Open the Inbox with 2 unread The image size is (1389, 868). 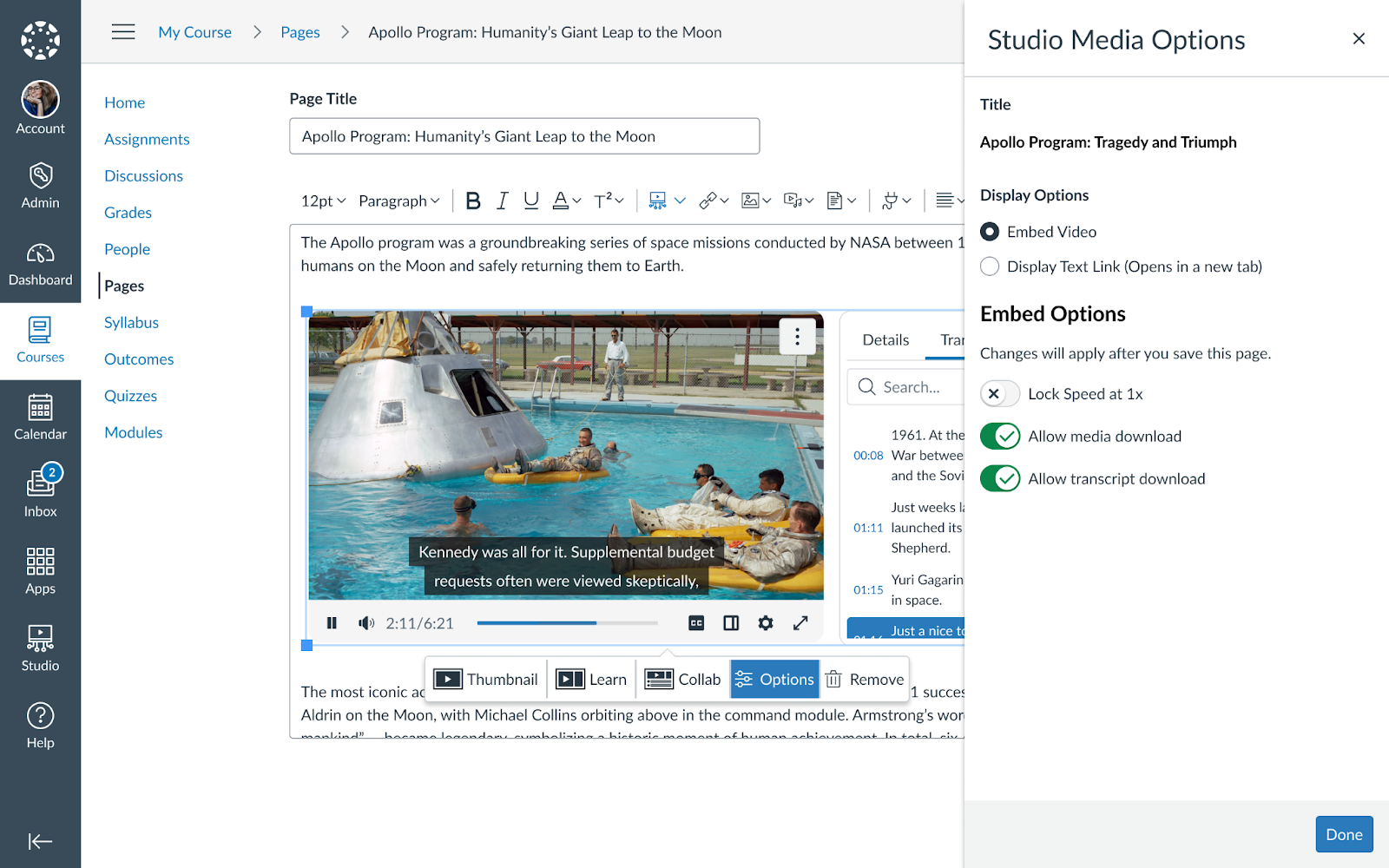click(40, 491)
